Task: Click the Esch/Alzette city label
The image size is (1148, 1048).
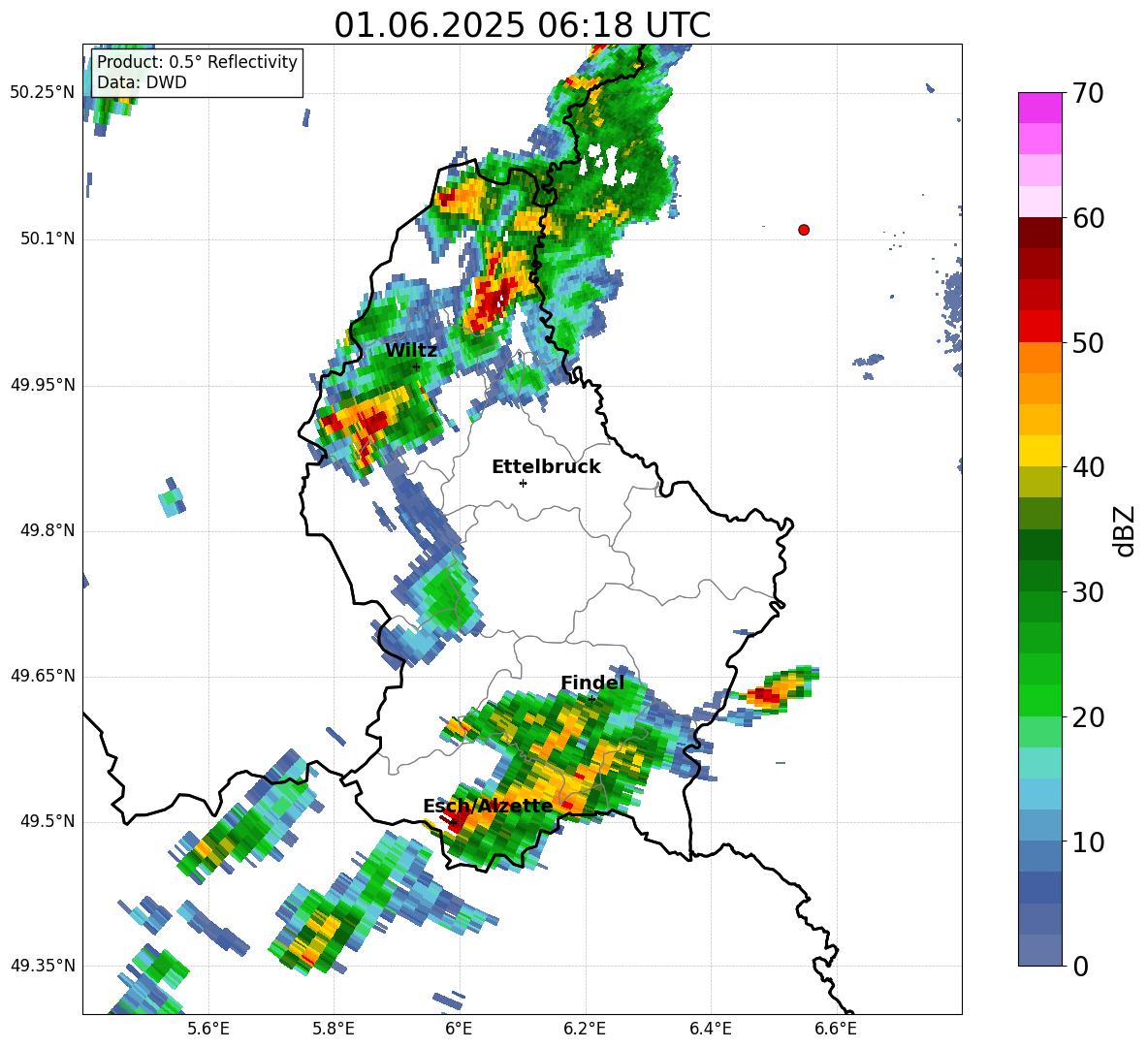Action: tap(488, 806)
